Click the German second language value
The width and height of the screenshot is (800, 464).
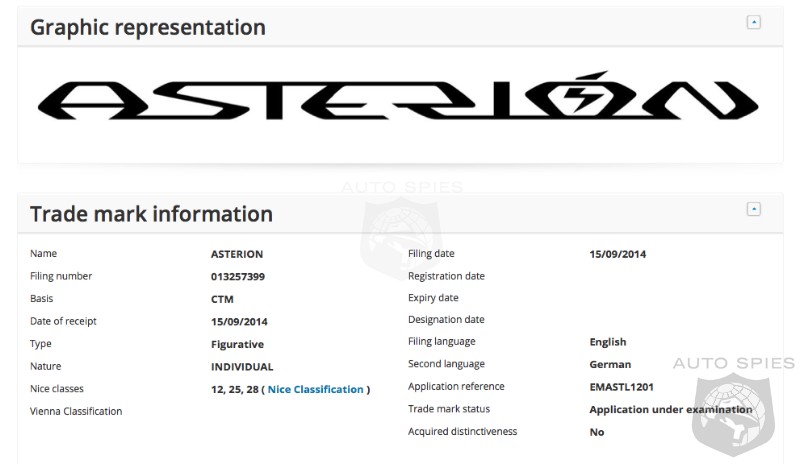point(610,365)
